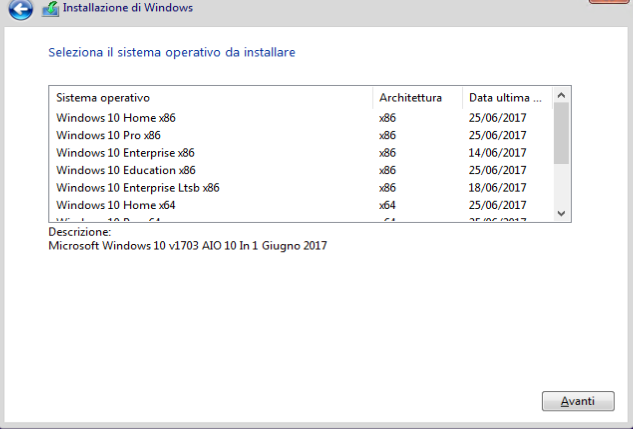Click the Data ultima column header

[x=507, y=98]
